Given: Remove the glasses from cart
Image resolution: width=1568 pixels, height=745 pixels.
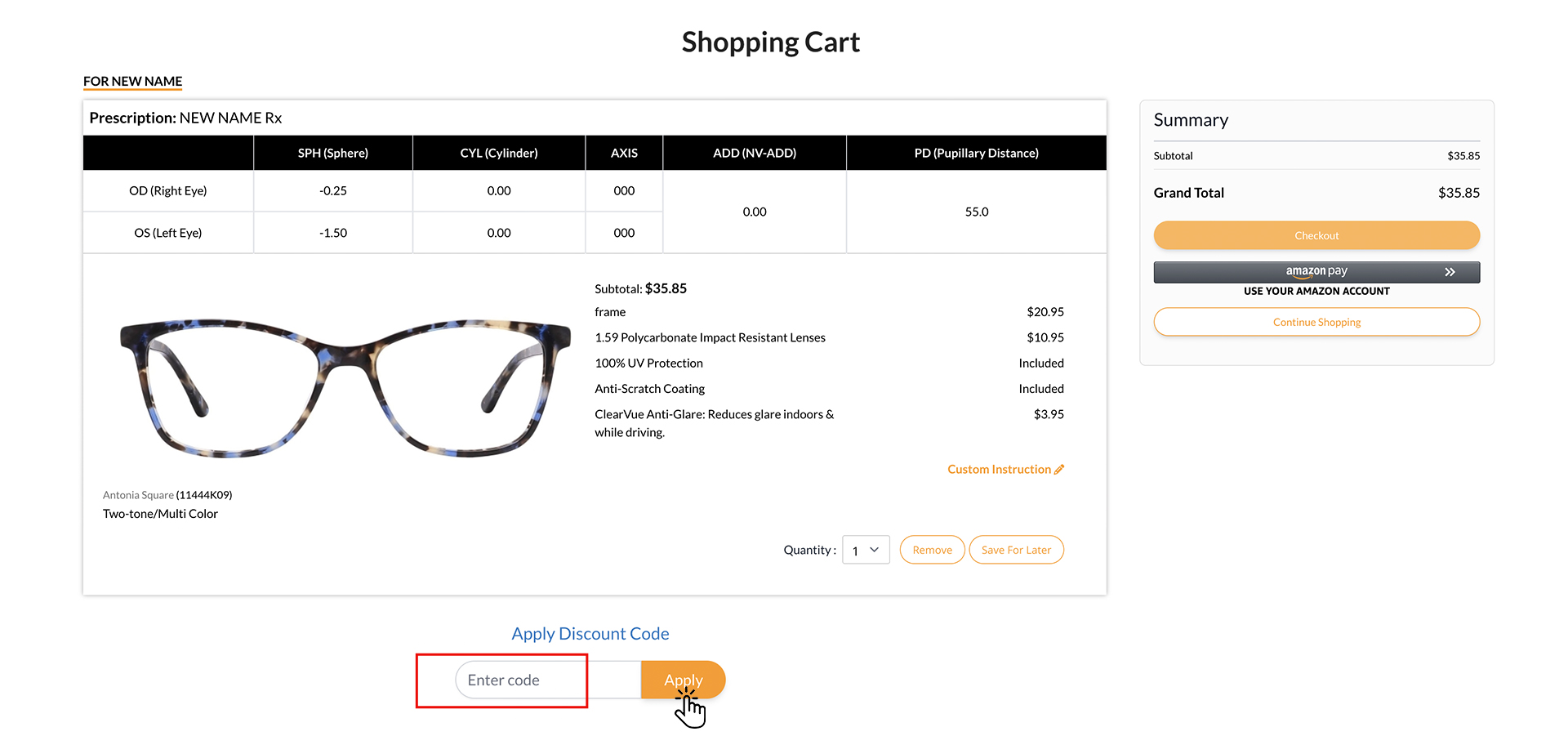Looking at the screenshot, I should pyautogui.click(x=932, y=551).
